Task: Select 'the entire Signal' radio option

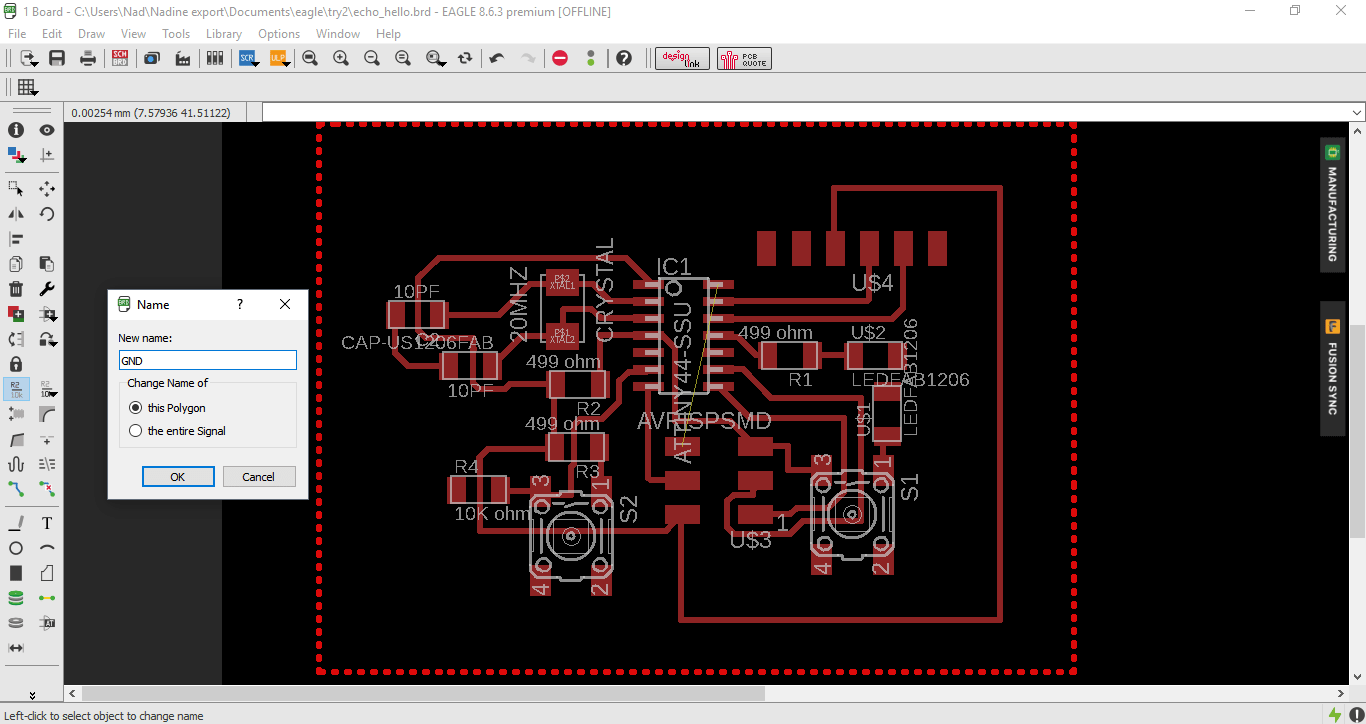Action: click(x=136, y=431)
